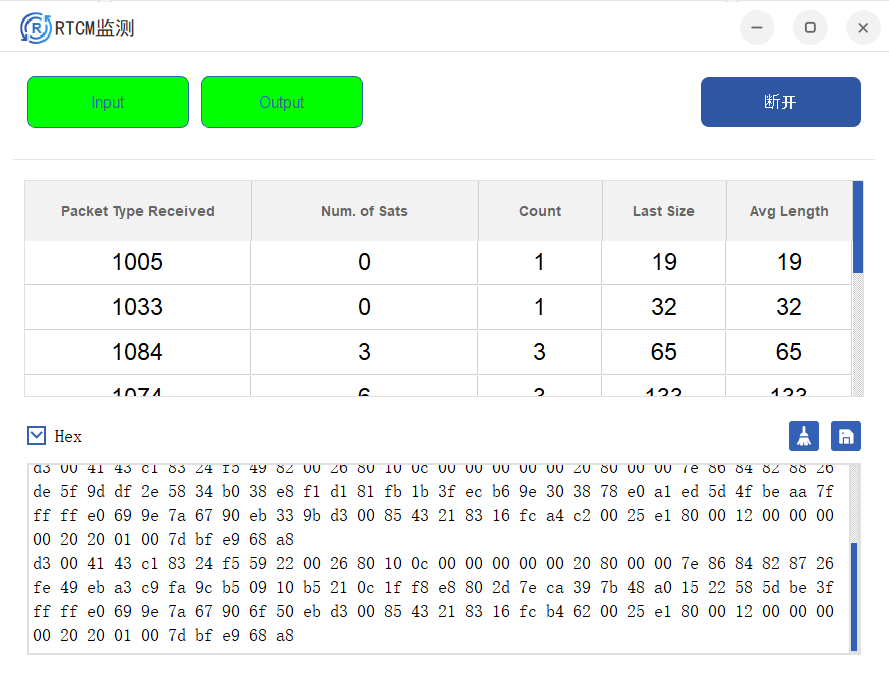Click the RTCM monitor logo icon
Viewport: 889px width, 682px height.
35,28
